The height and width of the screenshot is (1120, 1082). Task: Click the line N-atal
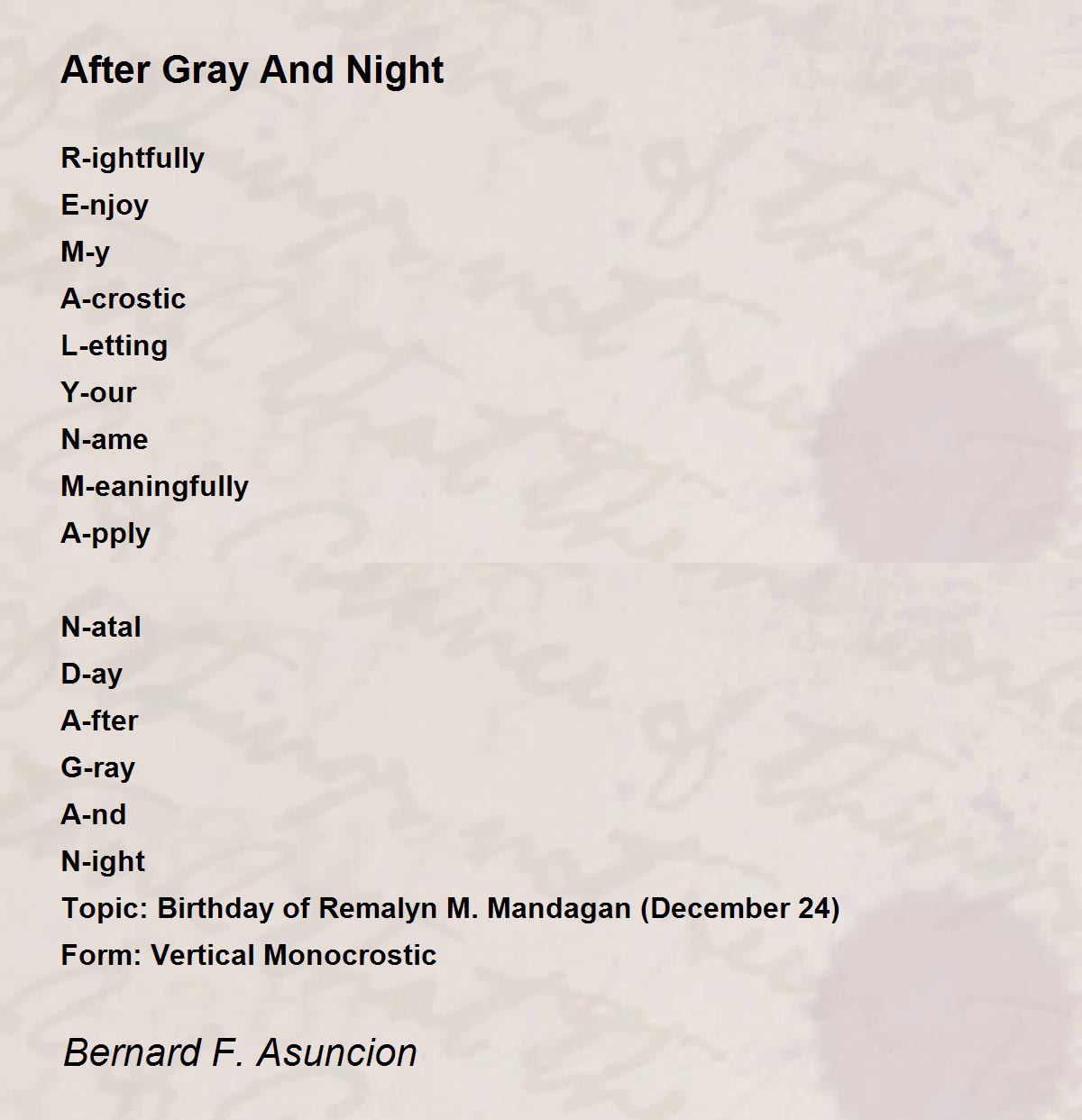click(101, 627)
